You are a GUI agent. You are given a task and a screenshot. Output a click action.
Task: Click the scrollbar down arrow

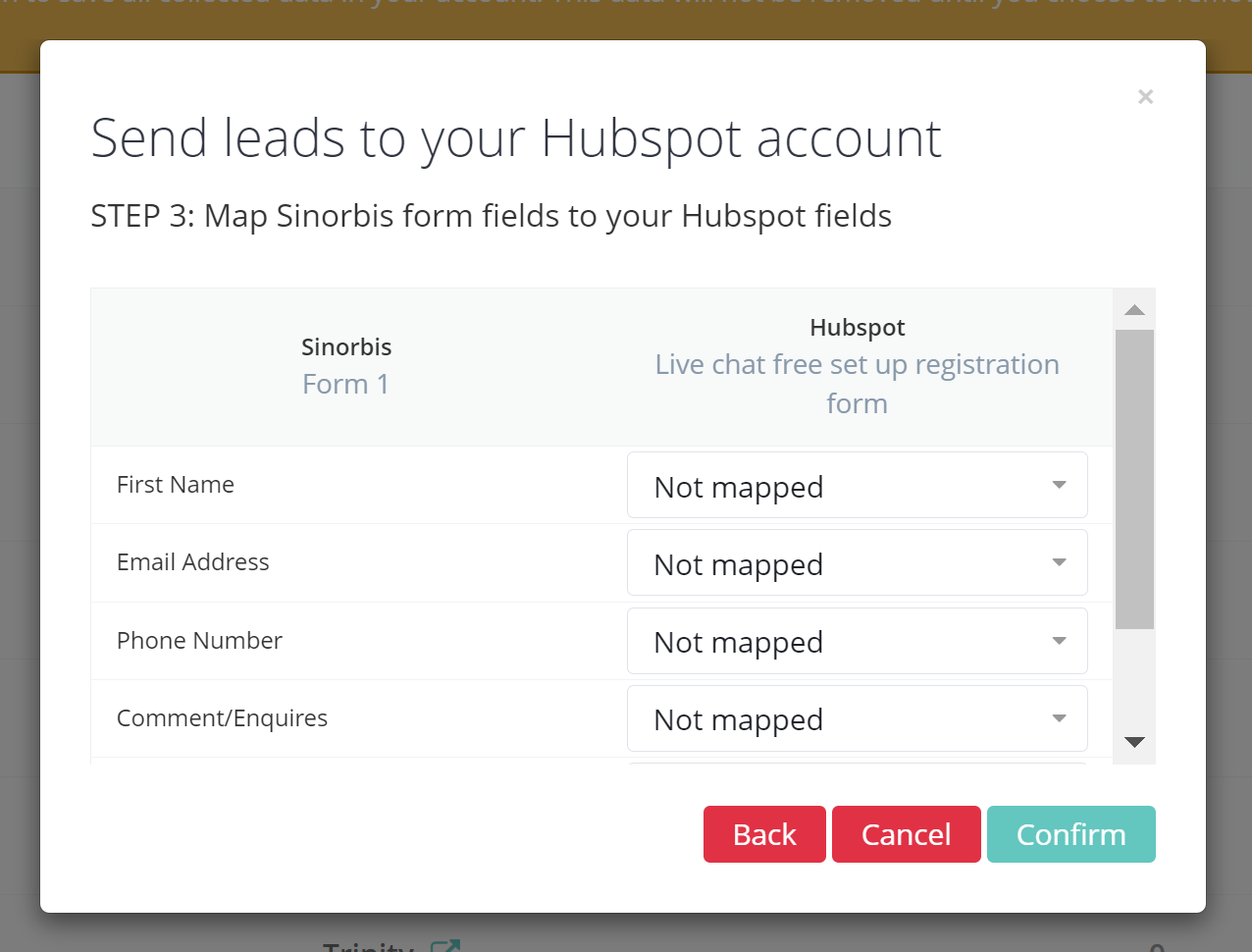pos(1134,742)
